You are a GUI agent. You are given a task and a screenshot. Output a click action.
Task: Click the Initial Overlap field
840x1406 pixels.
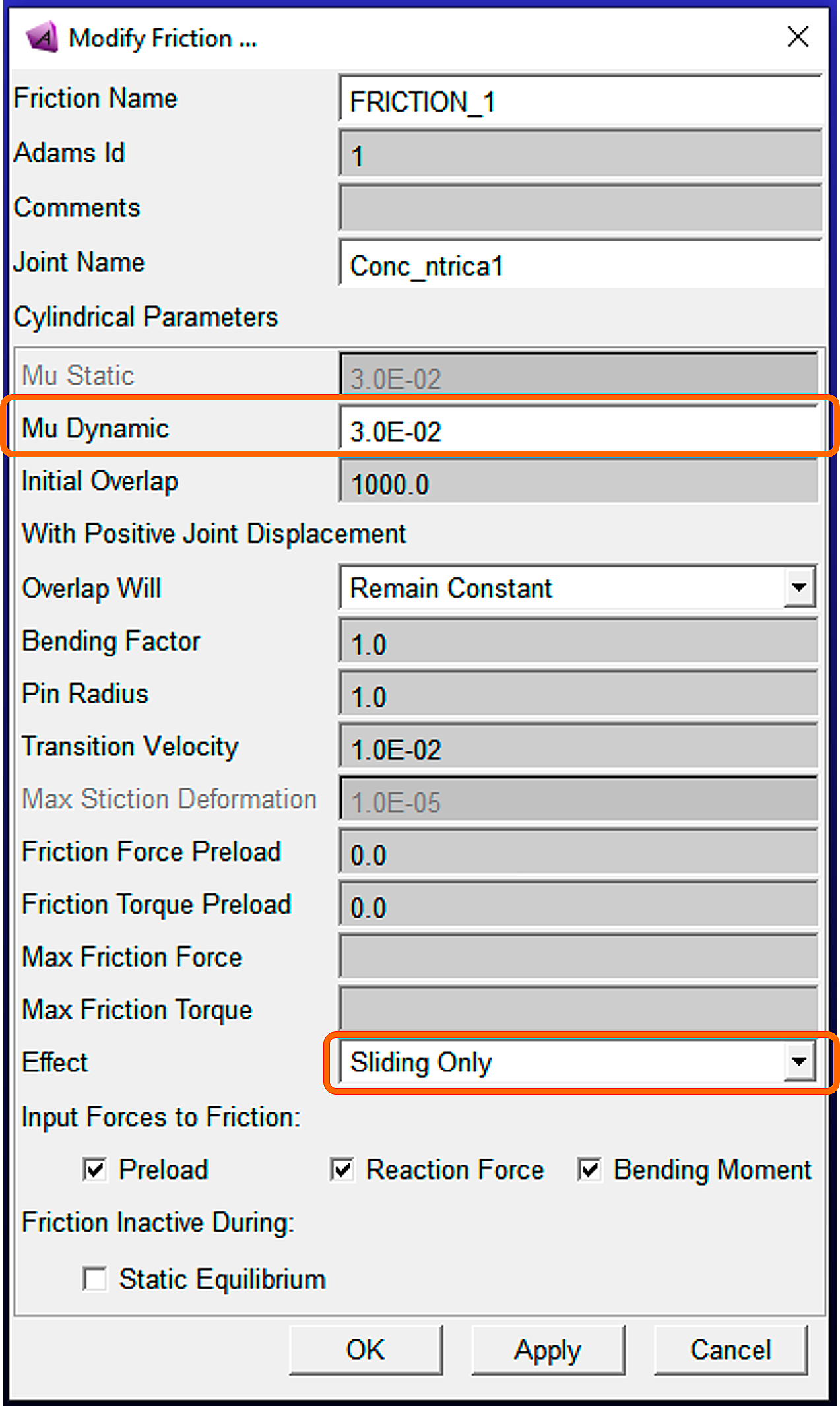click(x=578, y=484)
